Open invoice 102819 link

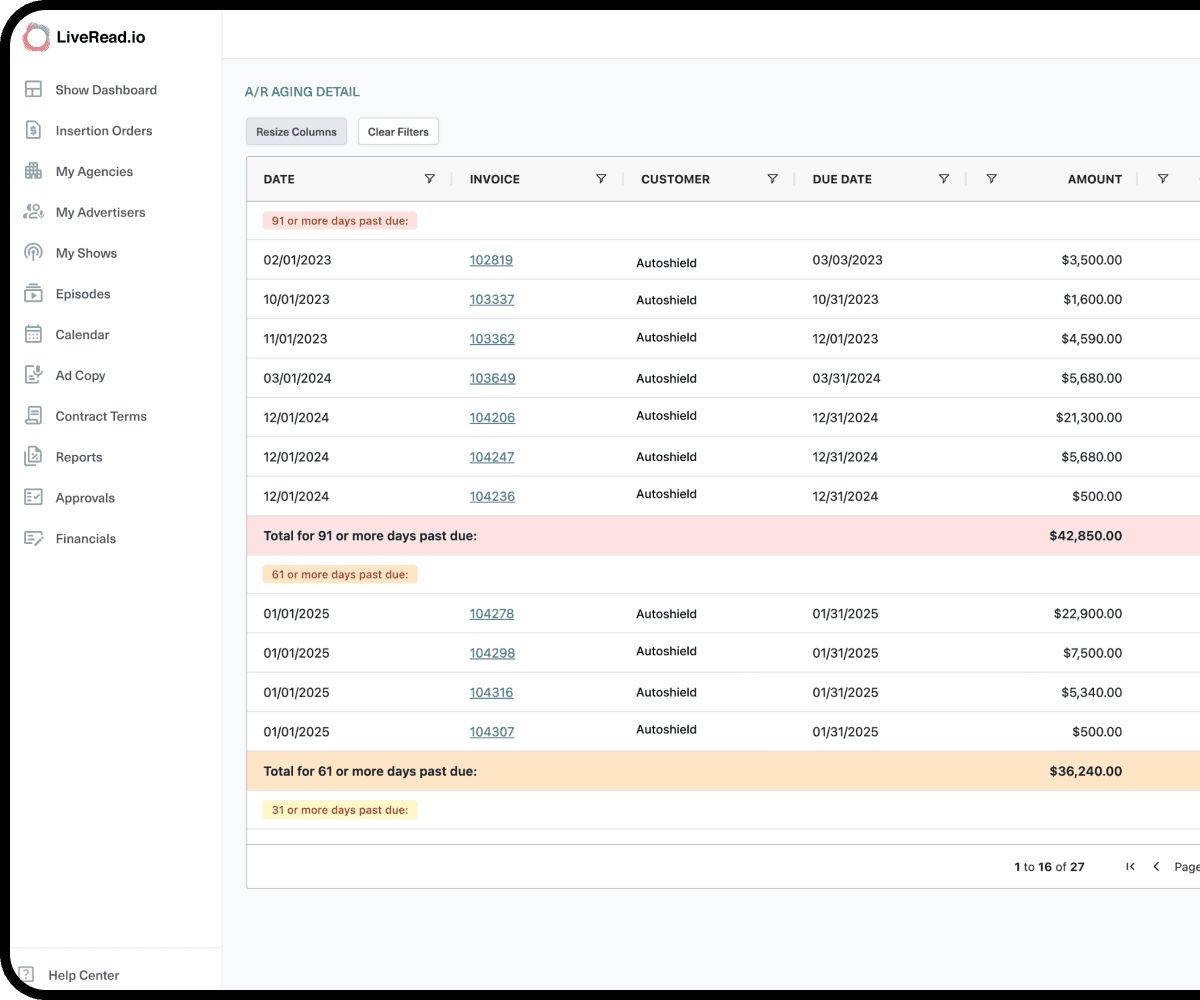[491, 260]
